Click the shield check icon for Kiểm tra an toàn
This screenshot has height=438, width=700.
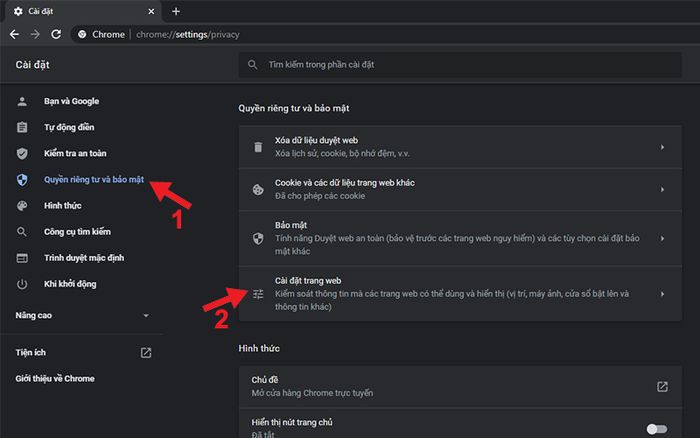22,154
